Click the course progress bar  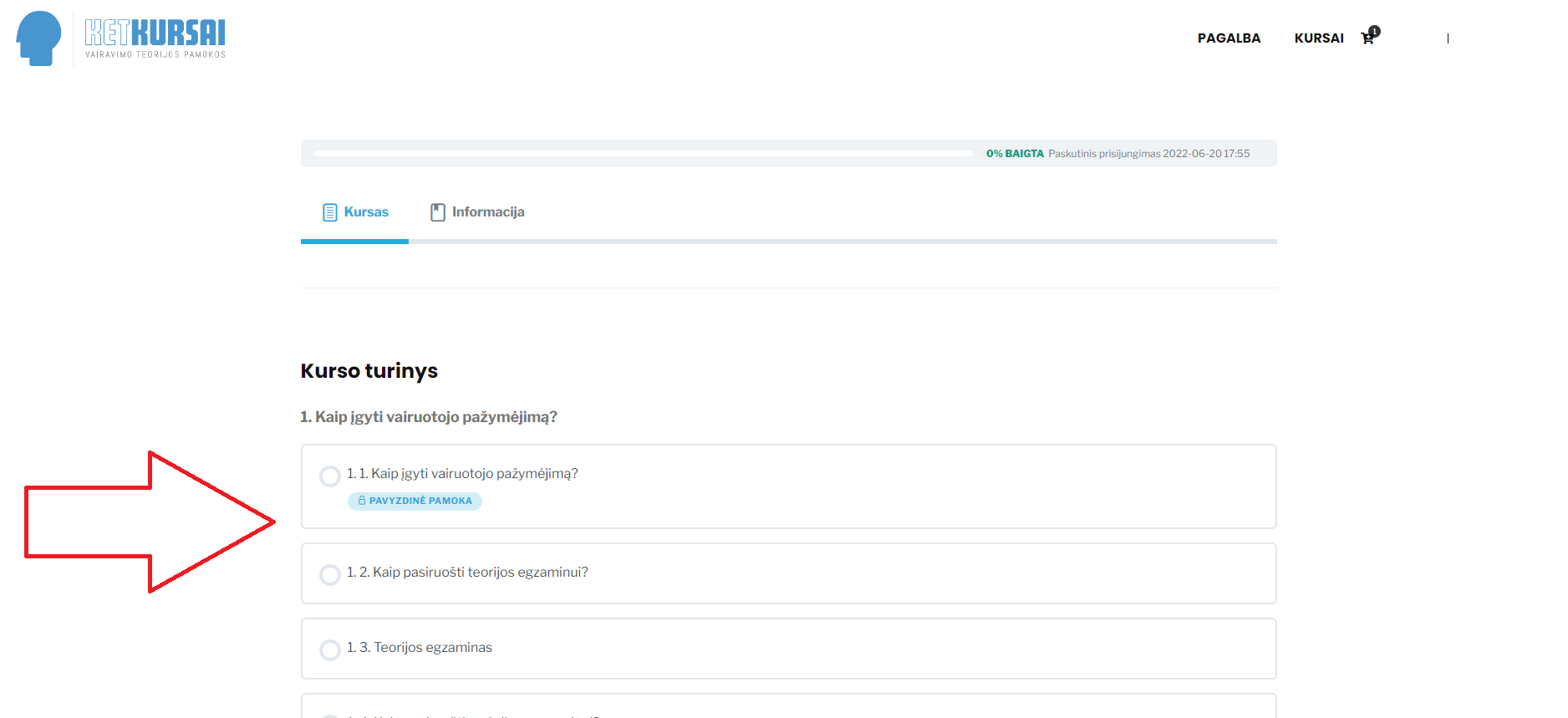click(x=644, y=154)
